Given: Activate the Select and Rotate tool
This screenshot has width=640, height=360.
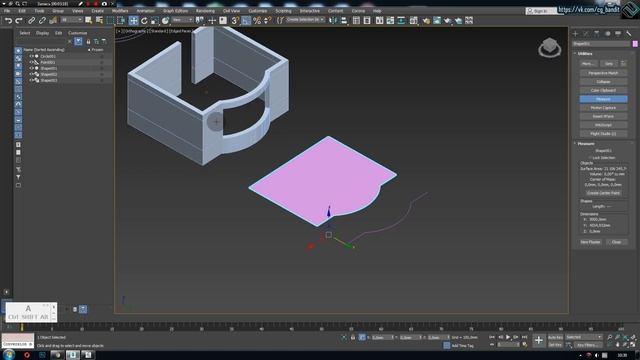Looking at the screenshot, I should coord(144,20).
